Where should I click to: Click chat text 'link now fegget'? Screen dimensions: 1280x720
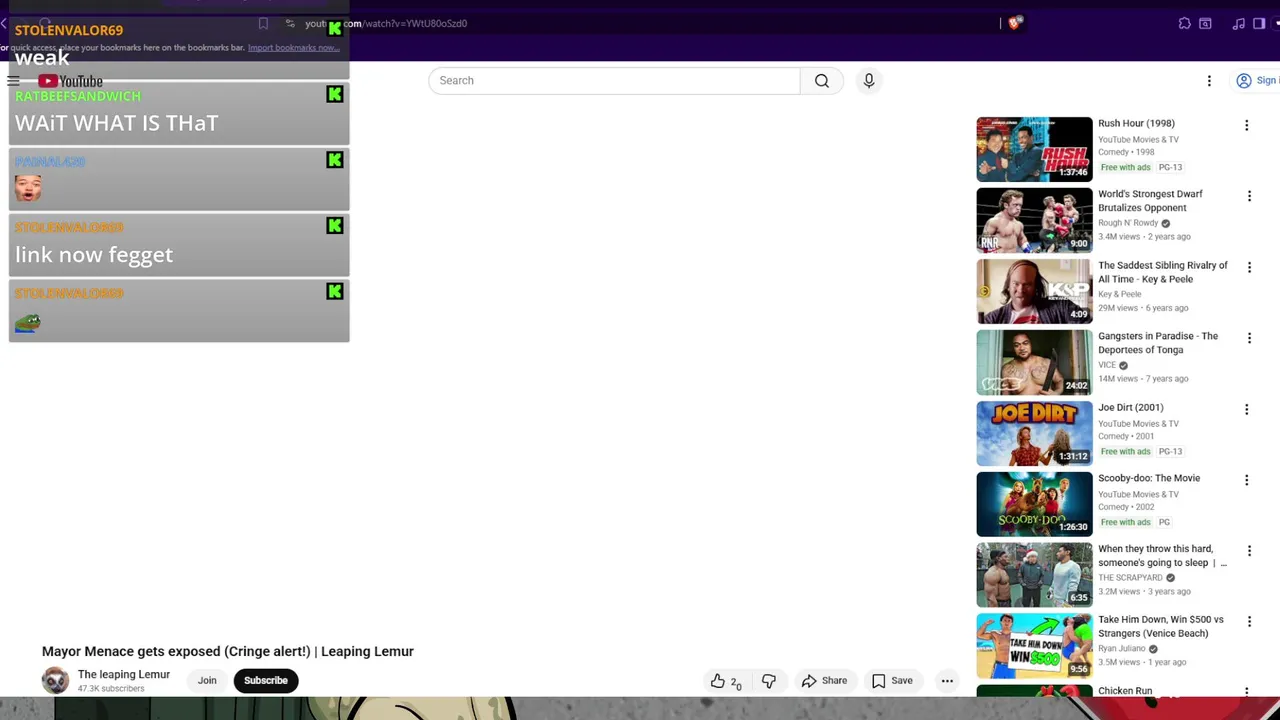(x=94, y=255)
